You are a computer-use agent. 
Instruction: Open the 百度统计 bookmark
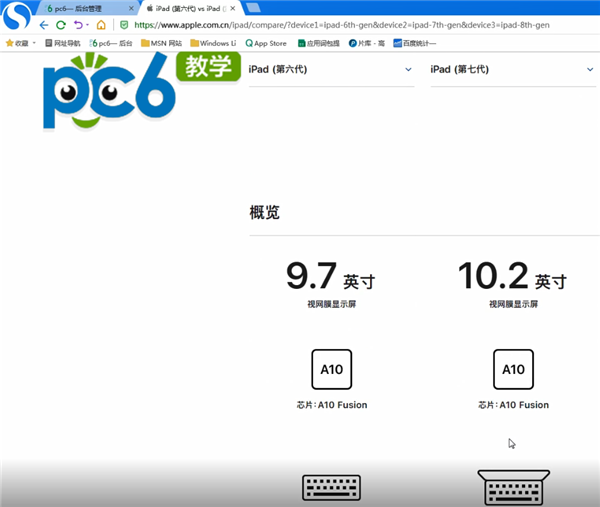pyautogui.click(x=415, y=43)
